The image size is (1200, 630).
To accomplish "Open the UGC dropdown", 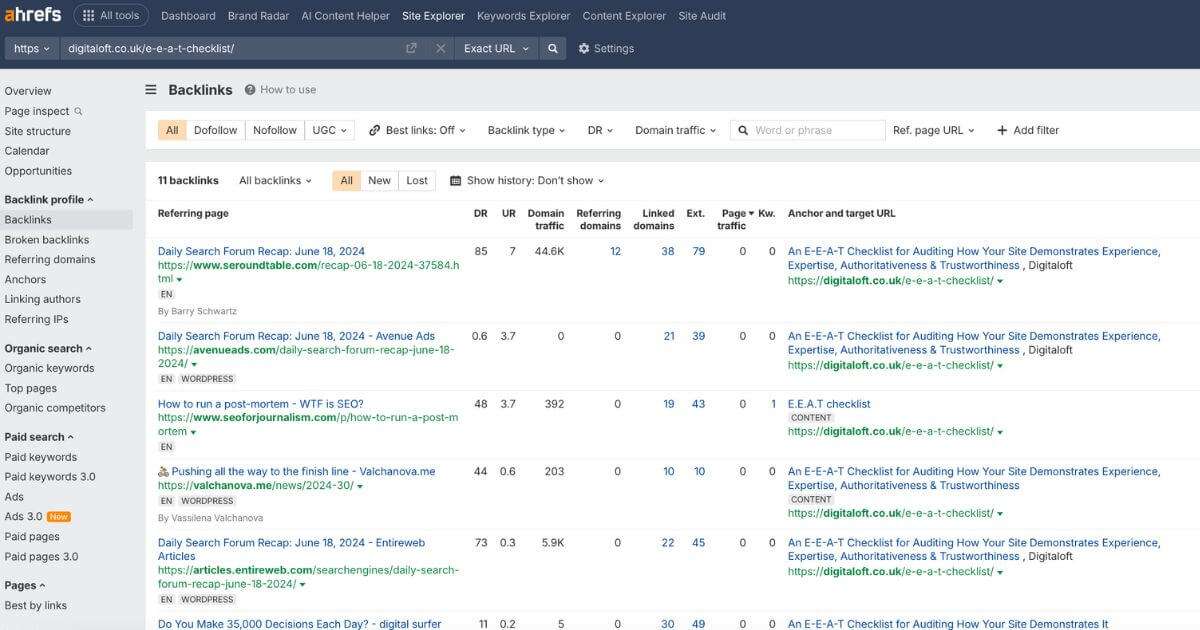I will 330,130.
